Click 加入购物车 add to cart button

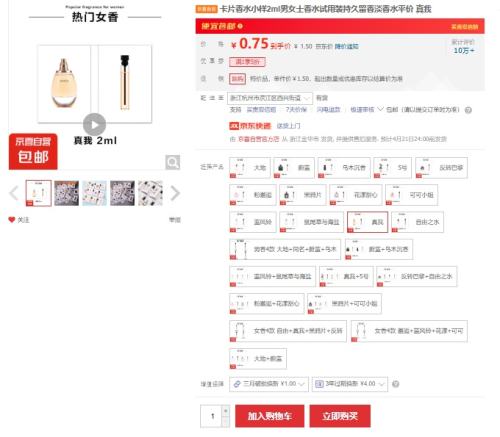[x=269, y=416]
